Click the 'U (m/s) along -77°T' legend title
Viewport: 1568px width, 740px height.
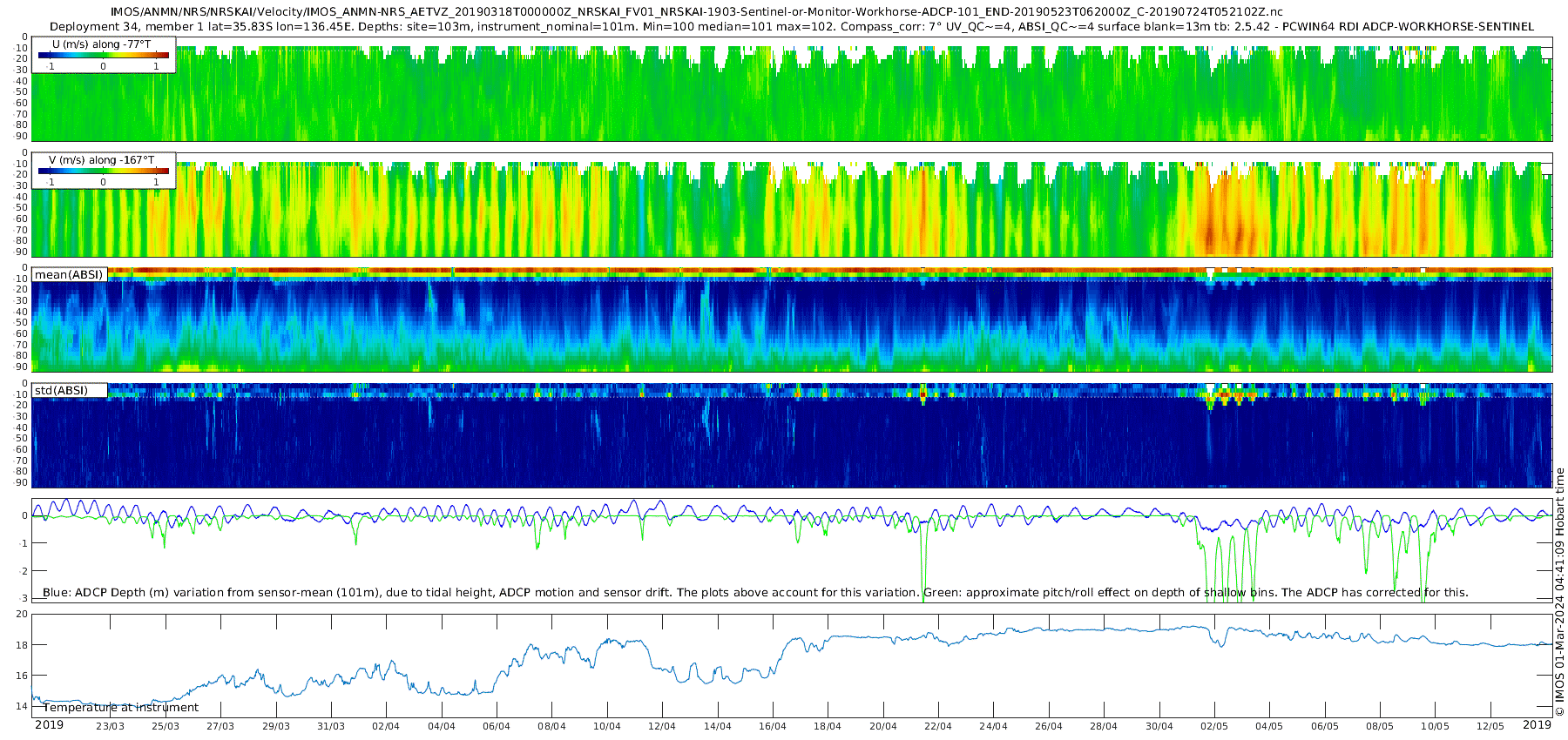pyautogui.click(x=102, y=44)
